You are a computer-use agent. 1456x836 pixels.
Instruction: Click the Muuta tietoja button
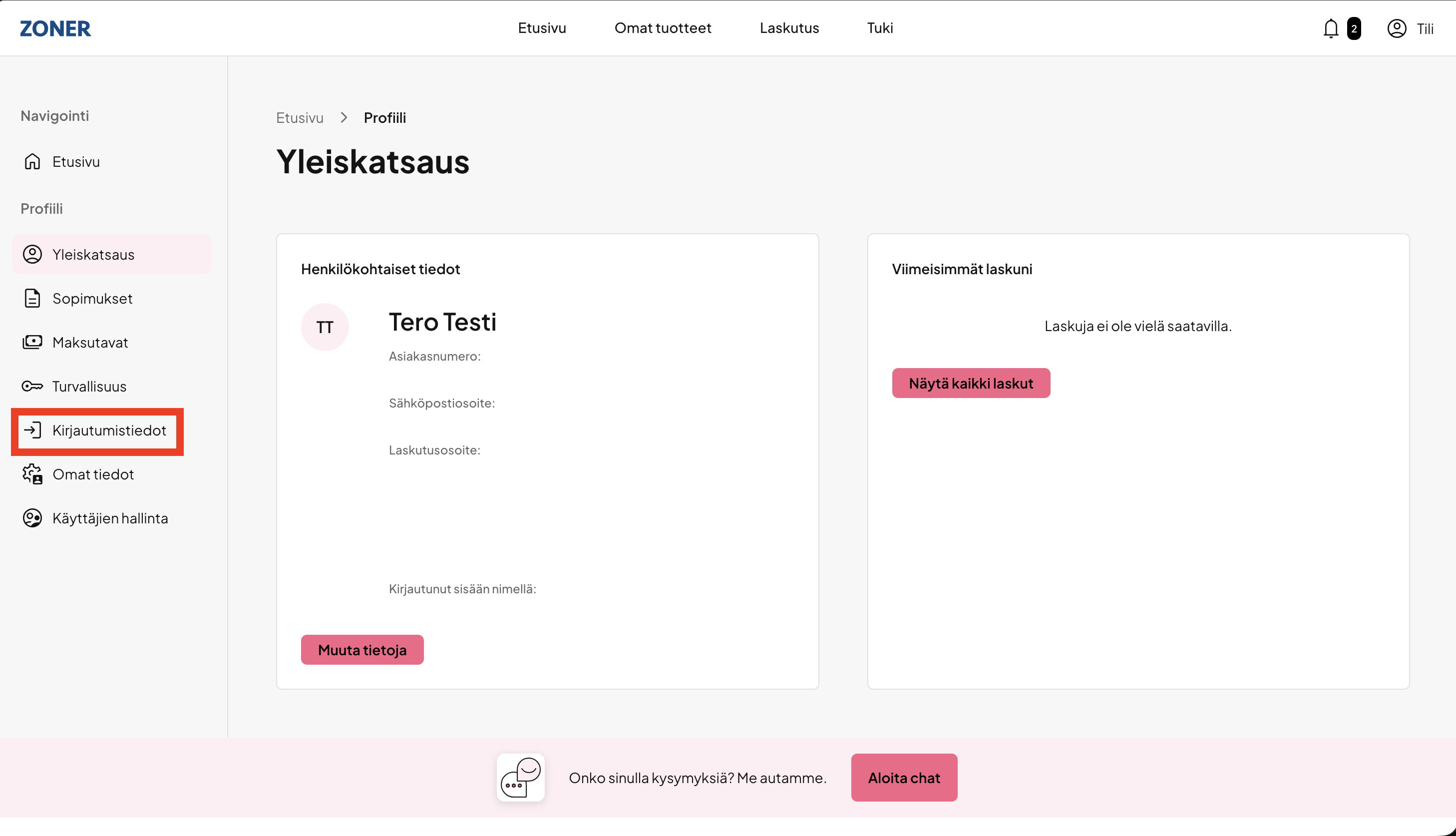click(362, 649)
